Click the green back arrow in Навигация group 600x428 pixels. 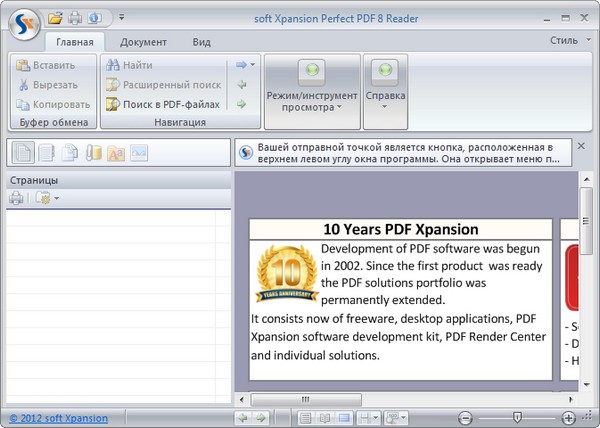pos(241,85)
